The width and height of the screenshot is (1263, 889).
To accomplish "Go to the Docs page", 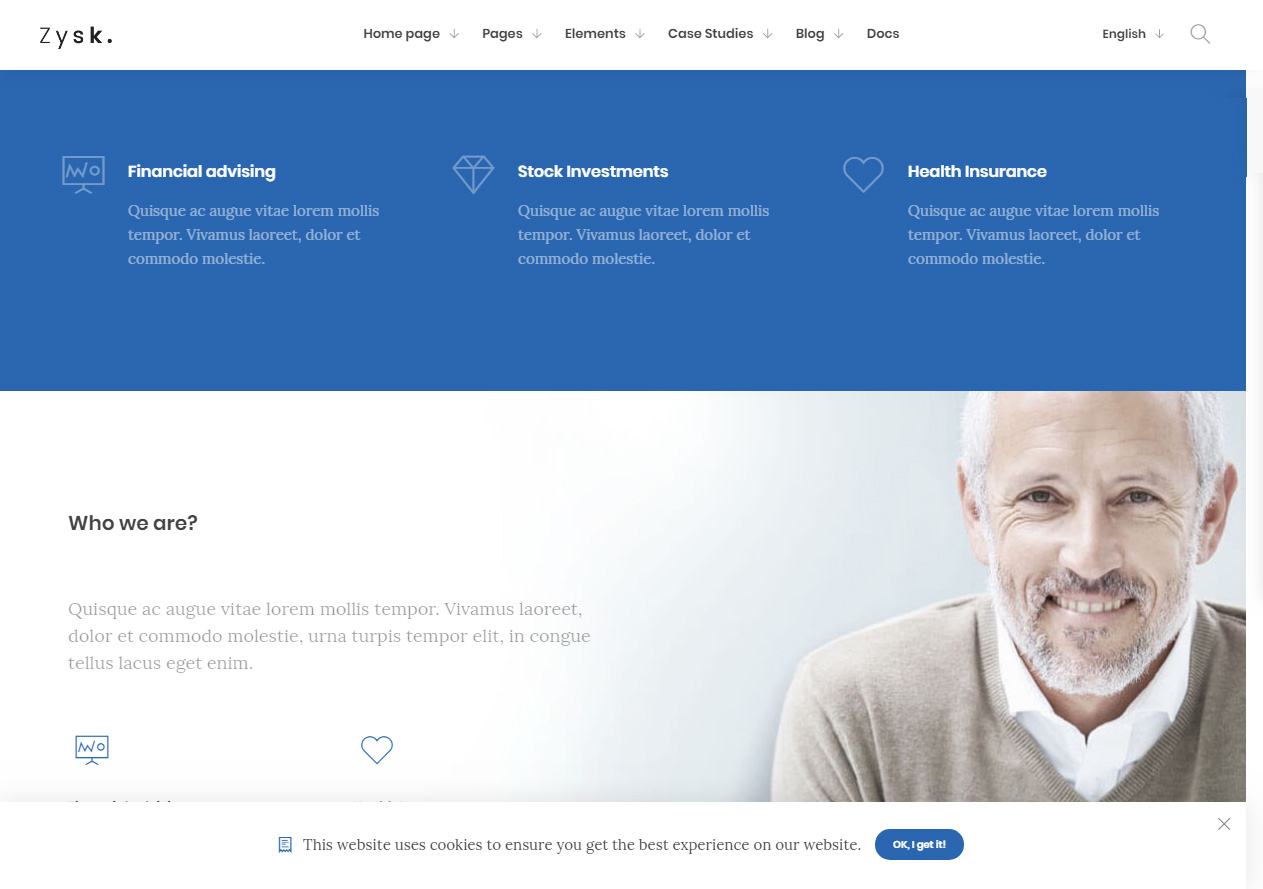I will (883, 34).
